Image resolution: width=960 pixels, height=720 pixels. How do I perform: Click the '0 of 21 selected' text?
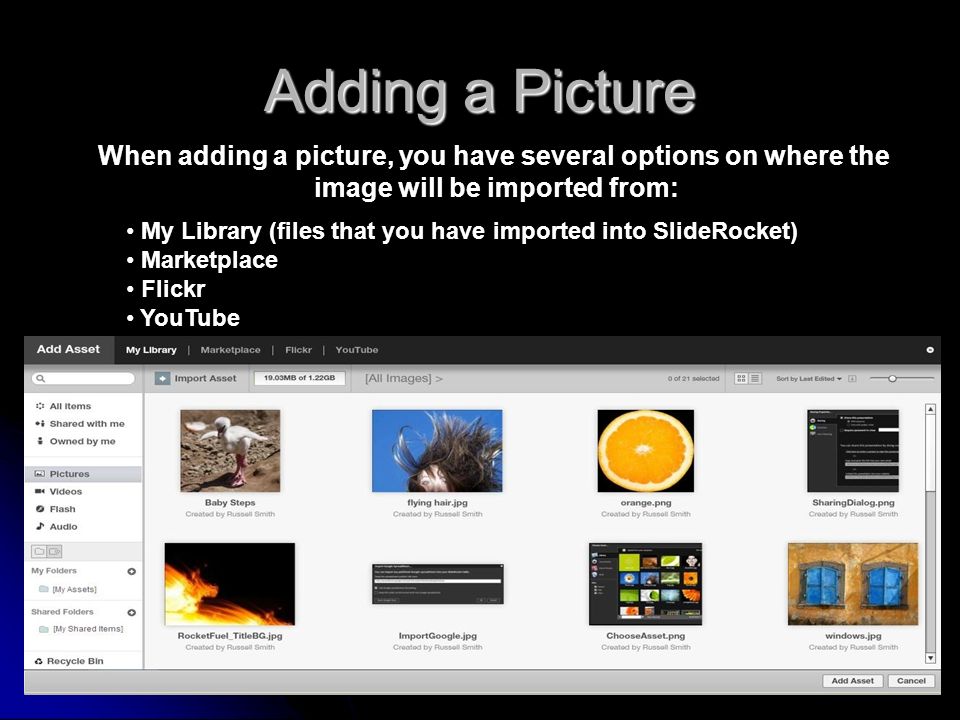click(x=694, y=378)
